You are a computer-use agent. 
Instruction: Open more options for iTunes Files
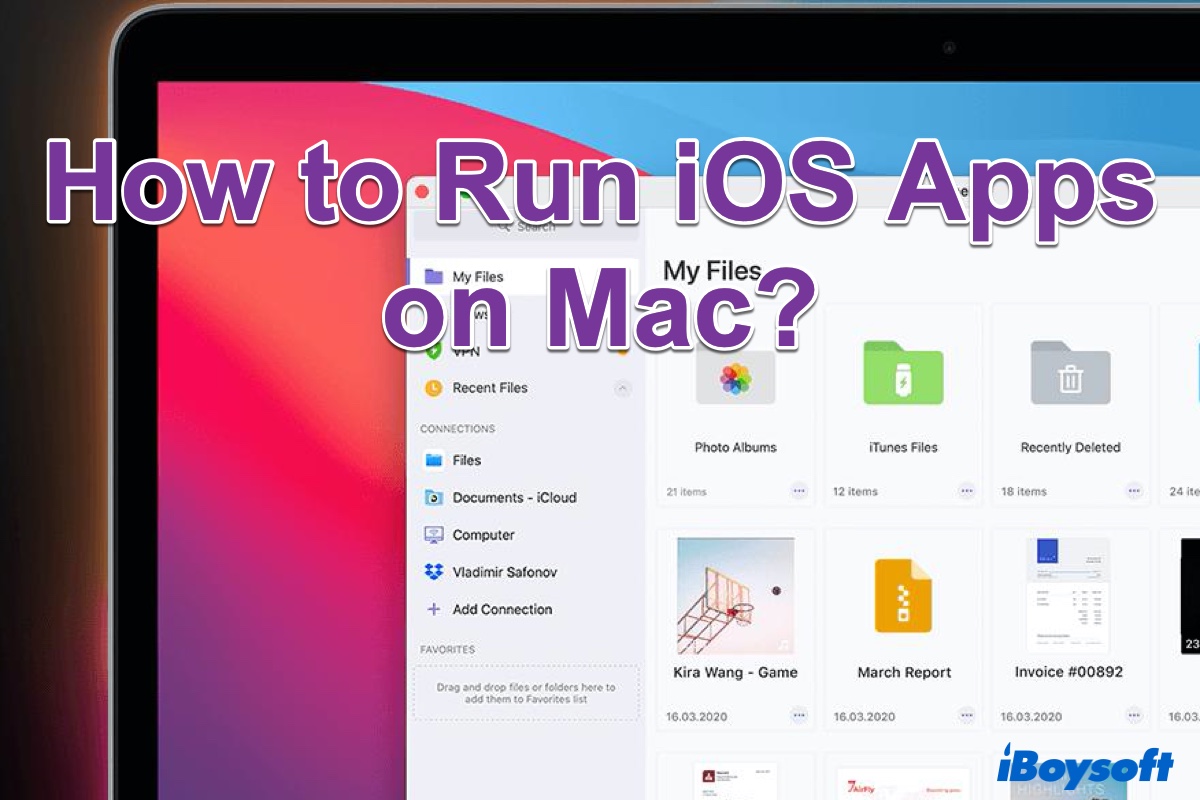coord(966,491)
